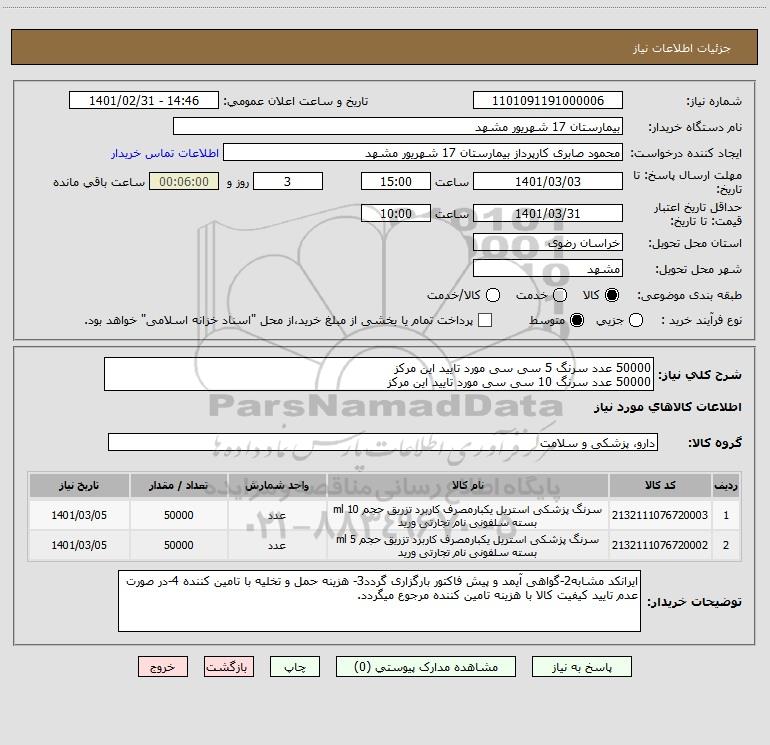Click the ردیف column header
Image resolution: width=770 pixels, height=745 pixels.
pyautogui.click(x=726, y=485)
